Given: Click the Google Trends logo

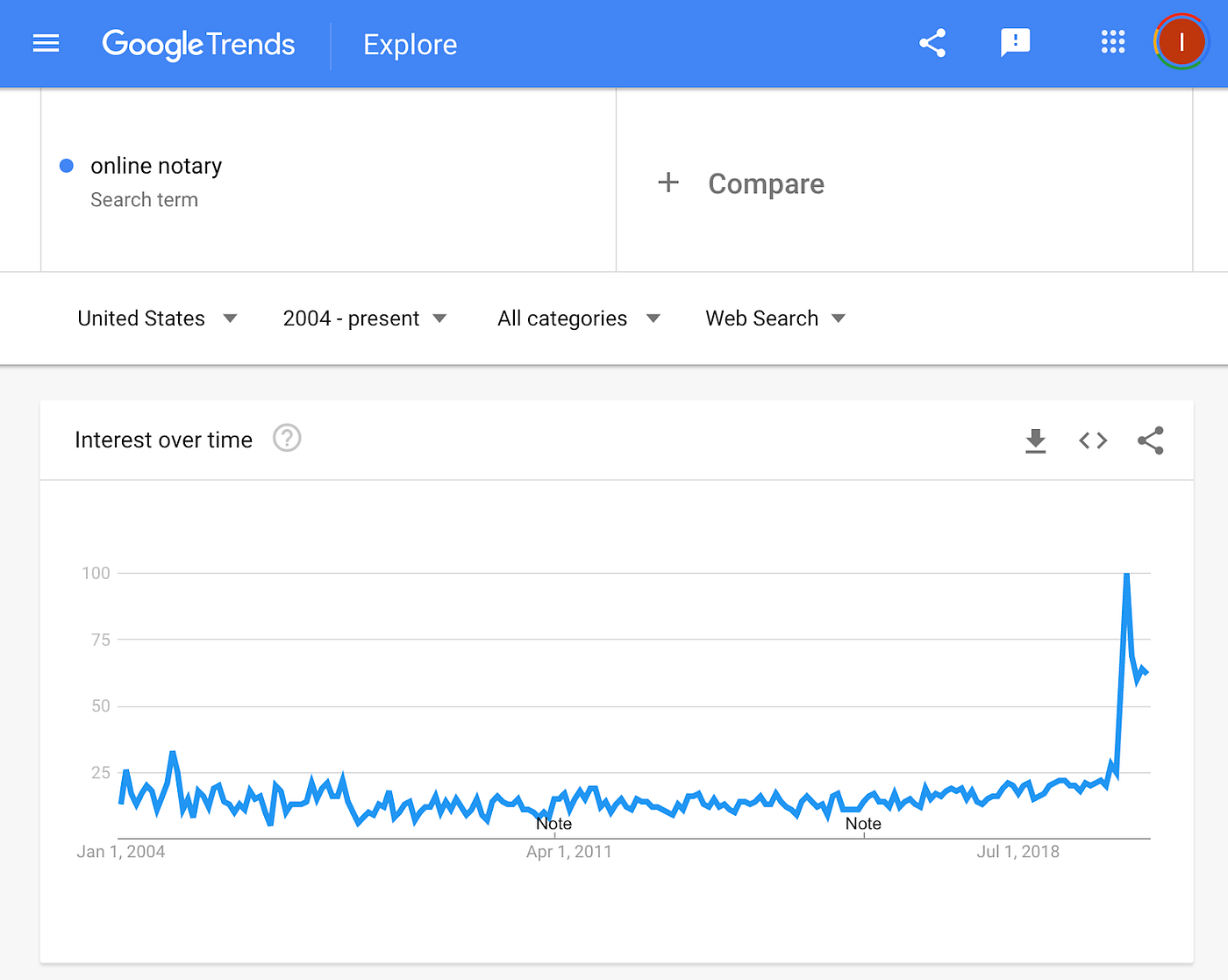Looking at the screenshot, I should click(199, 44).
